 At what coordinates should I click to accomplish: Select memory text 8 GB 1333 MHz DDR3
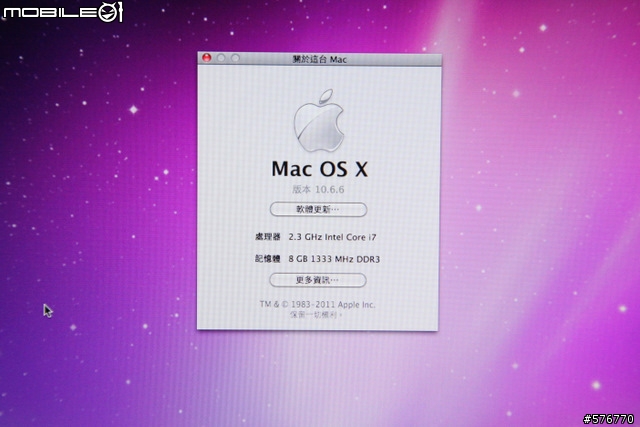[334, 259]
